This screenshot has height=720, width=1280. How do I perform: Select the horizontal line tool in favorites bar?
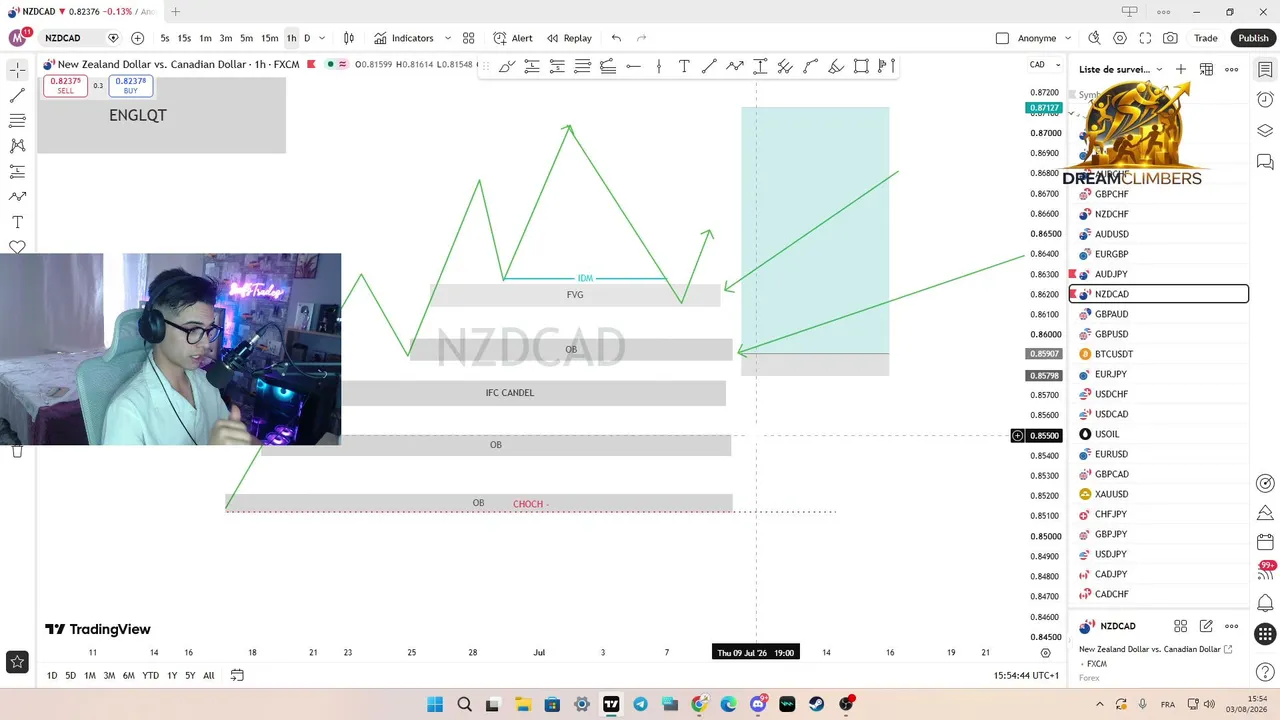click(633, 66)
